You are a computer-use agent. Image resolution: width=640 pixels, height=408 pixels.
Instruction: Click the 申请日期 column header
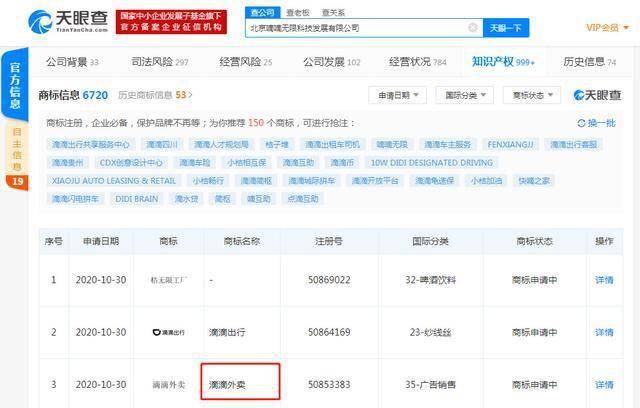pos(101,241)
